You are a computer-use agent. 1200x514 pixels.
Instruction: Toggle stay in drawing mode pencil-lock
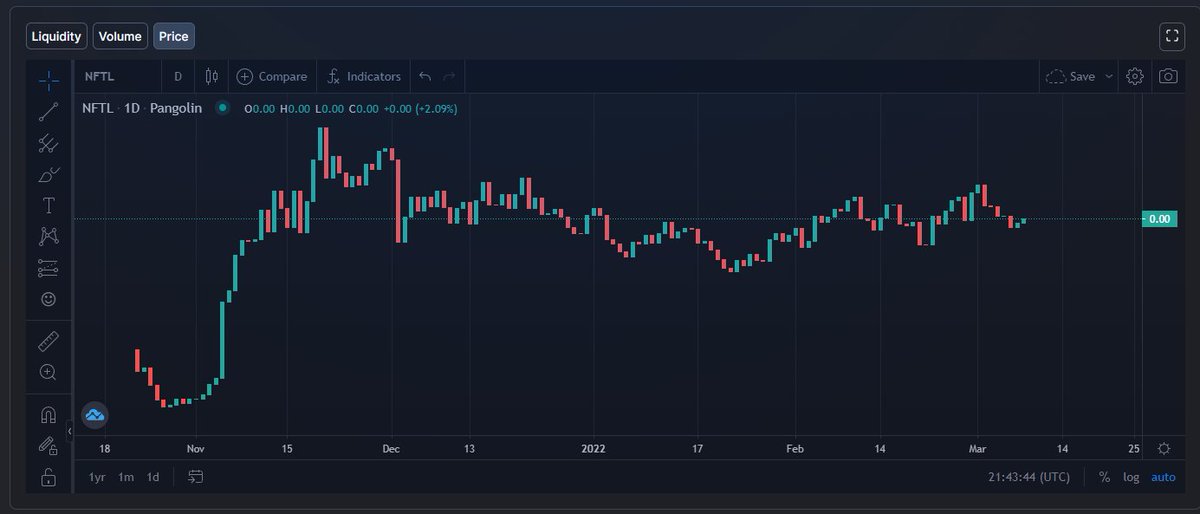(48, 446)
